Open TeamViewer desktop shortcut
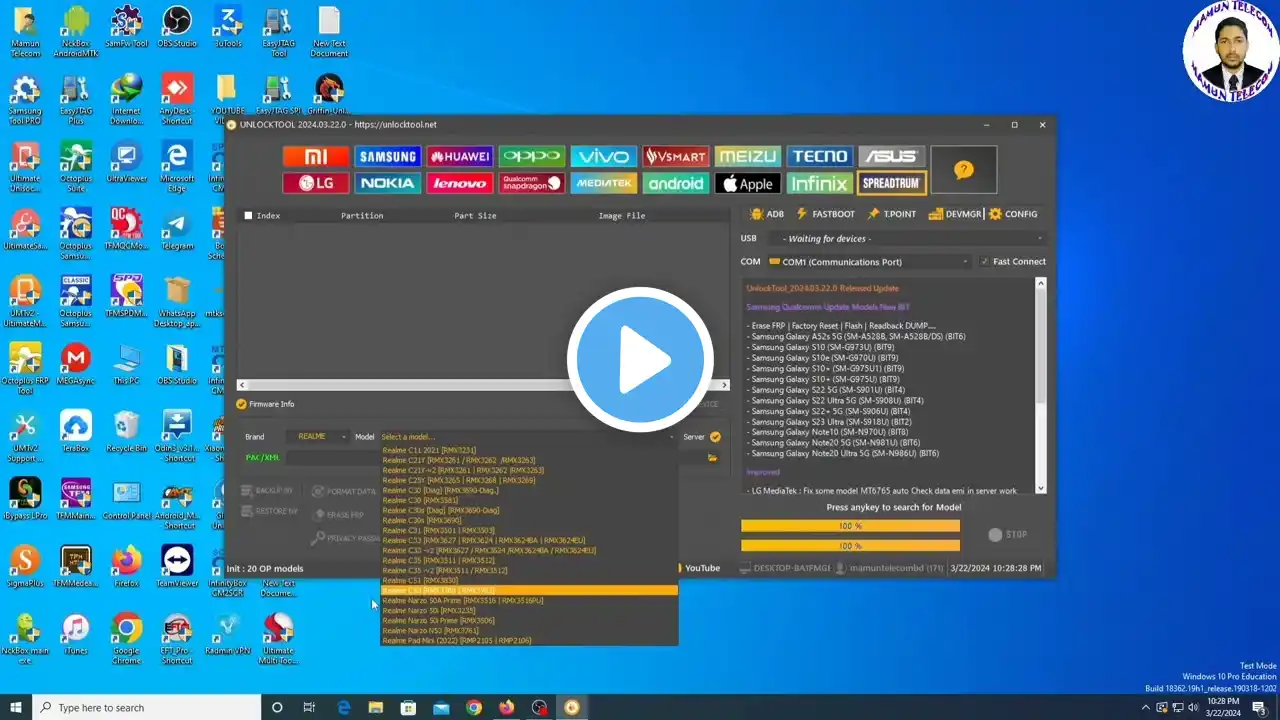The height and width of the screenshot is (720, 1280). pyautogui.click(x=177, y=565)
